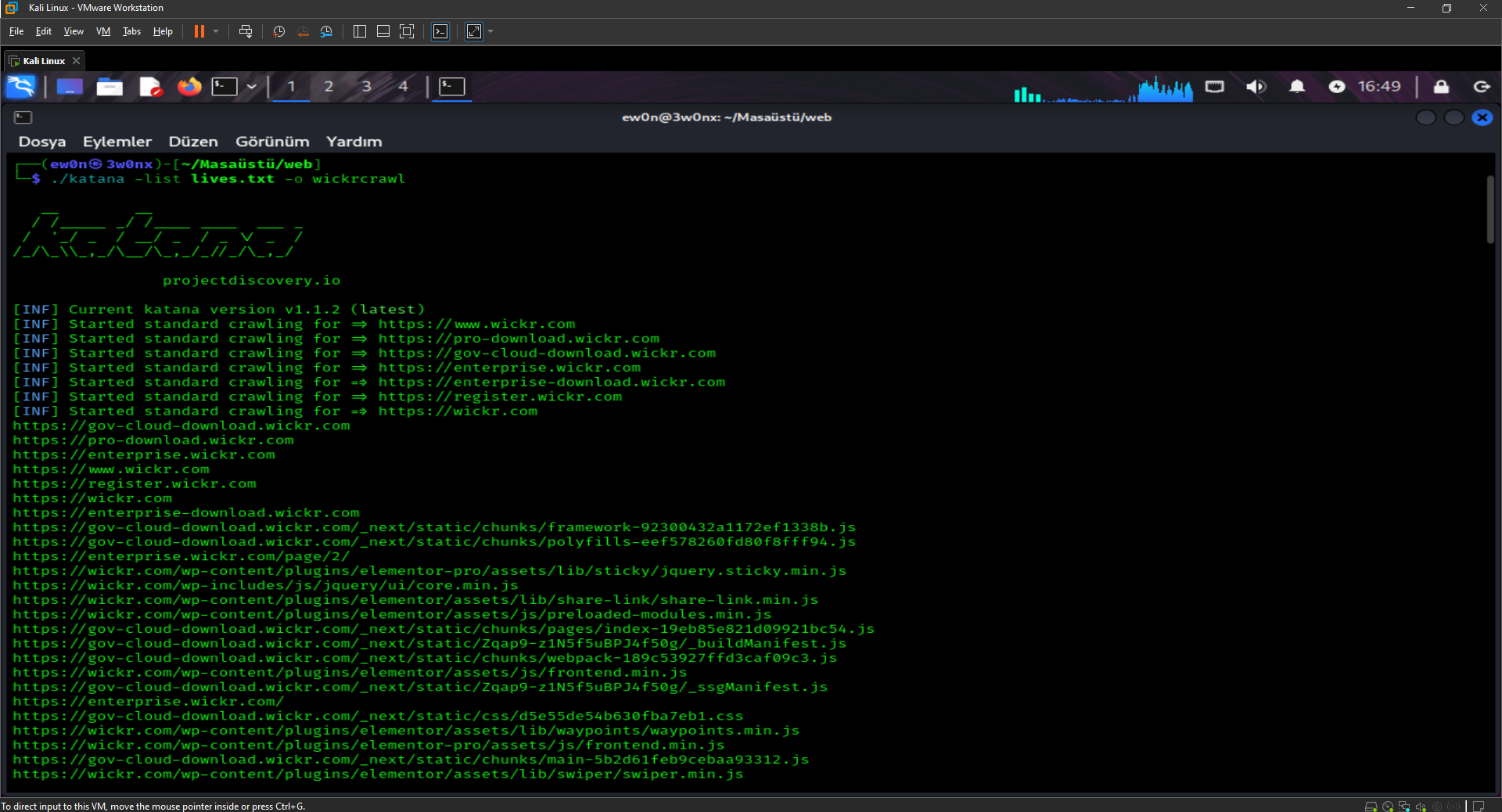Click the sound card status icon
Viewport: 1502px width, 812px height.
pos(1421,807)
